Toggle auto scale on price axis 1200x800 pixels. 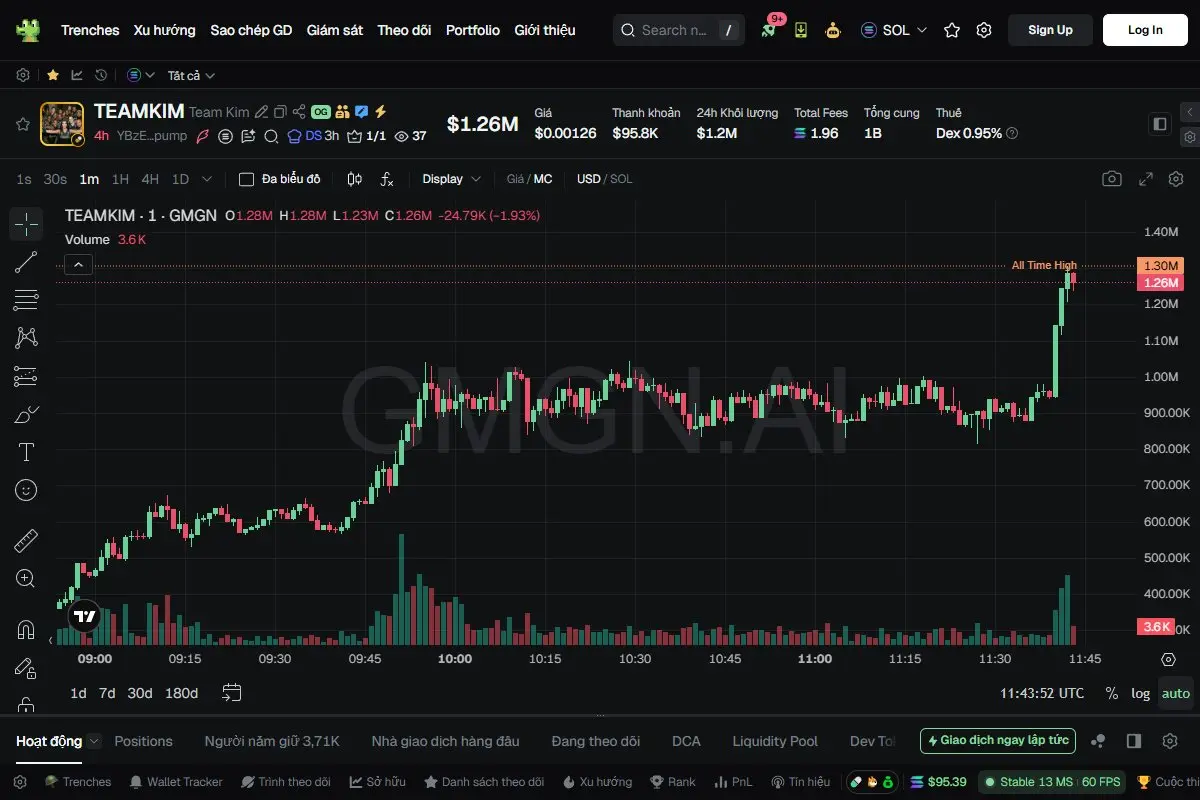pos(1176,693)
